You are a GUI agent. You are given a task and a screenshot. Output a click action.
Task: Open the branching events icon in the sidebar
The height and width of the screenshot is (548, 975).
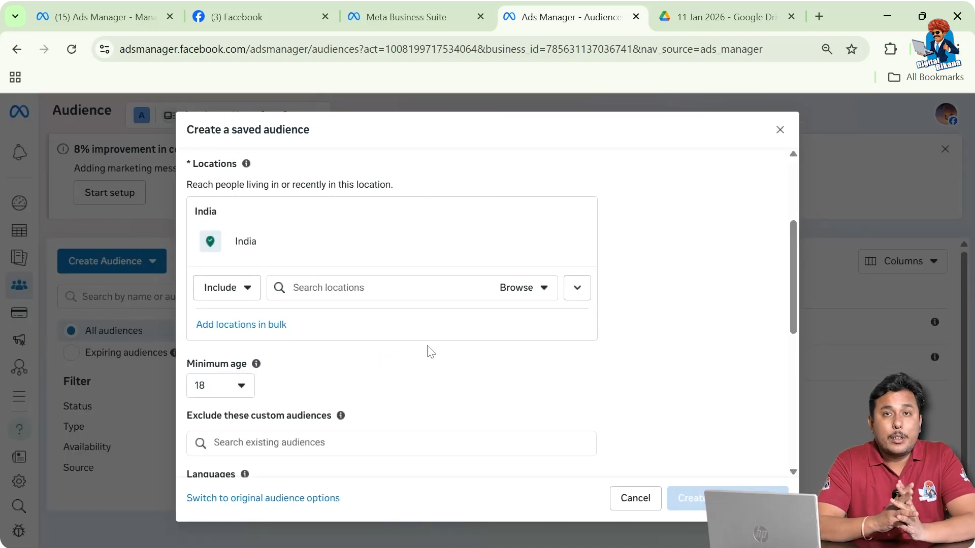[19, 367]
